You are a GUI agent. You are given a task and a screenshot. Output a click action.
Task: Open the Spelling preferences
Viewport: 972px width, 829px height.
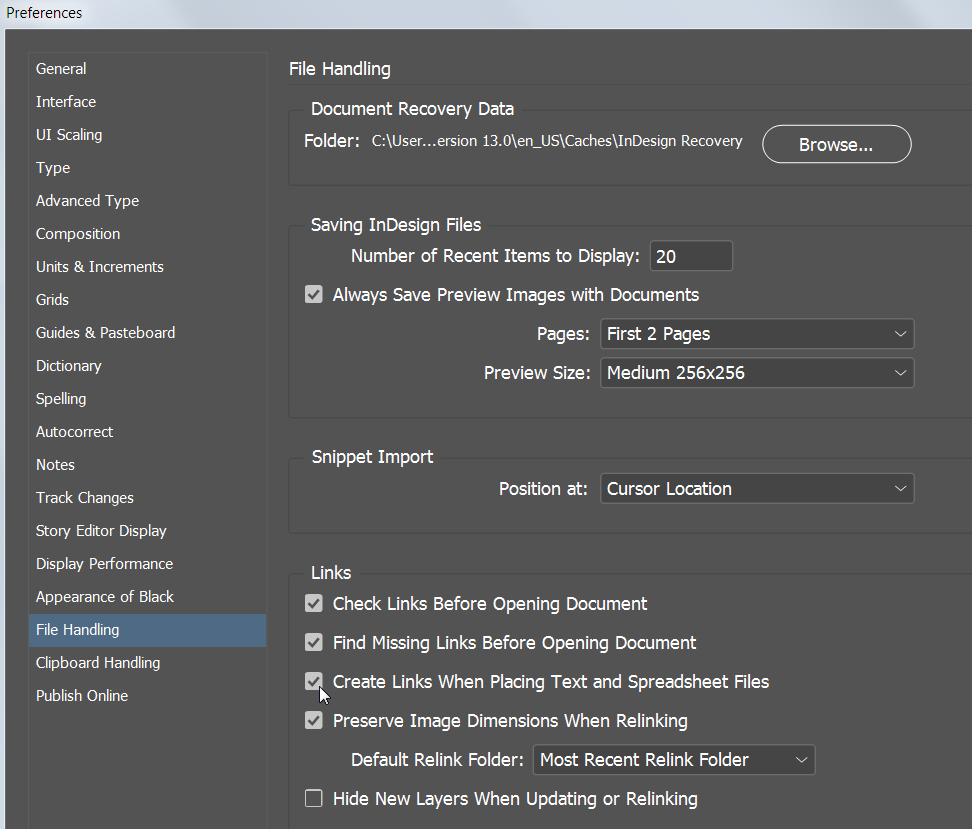(x=60, y=398)
